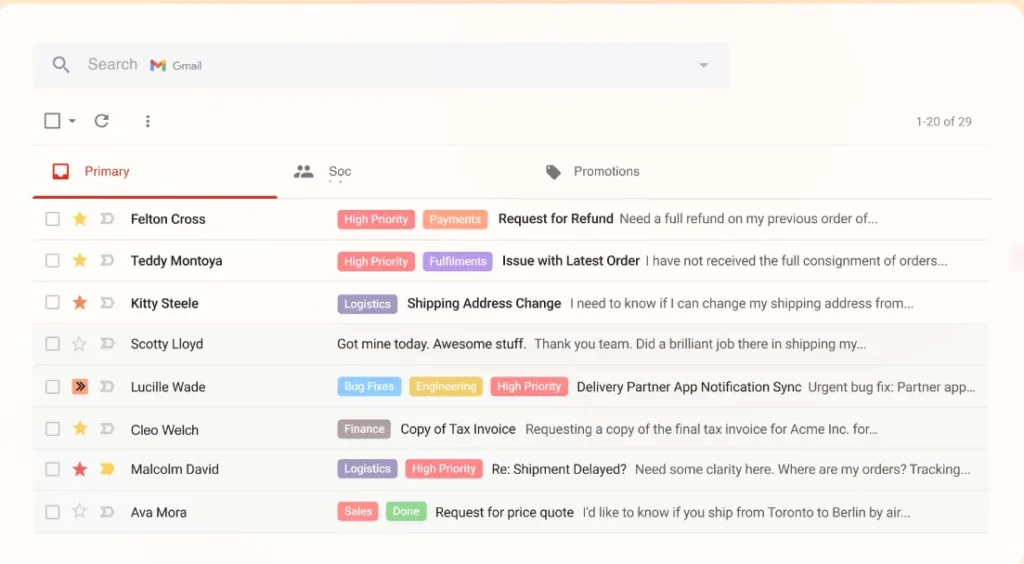This screenshot has width=1024, height=564.
Task: Star the Scotty Lloyd email
Action: coord(80,344)
